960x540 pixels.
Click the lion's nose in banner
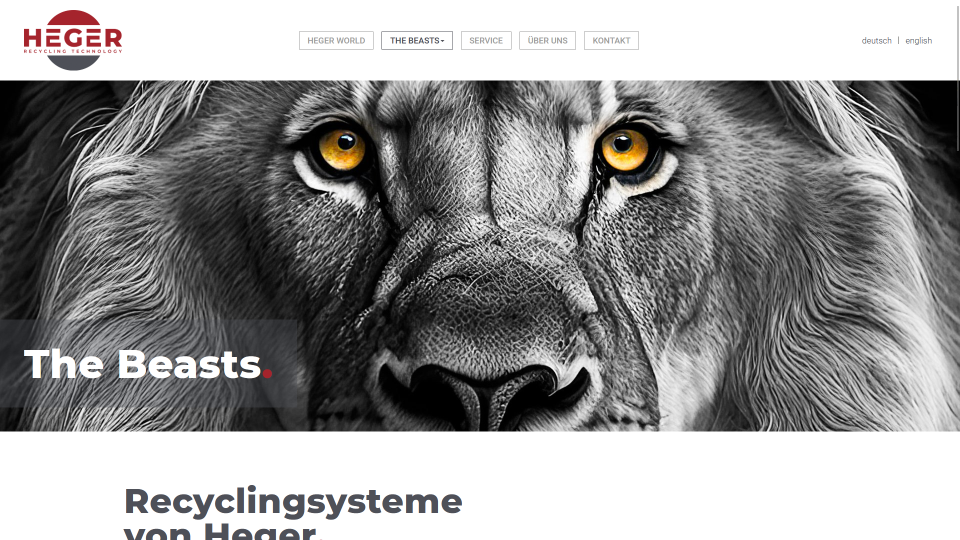point(484,392)
